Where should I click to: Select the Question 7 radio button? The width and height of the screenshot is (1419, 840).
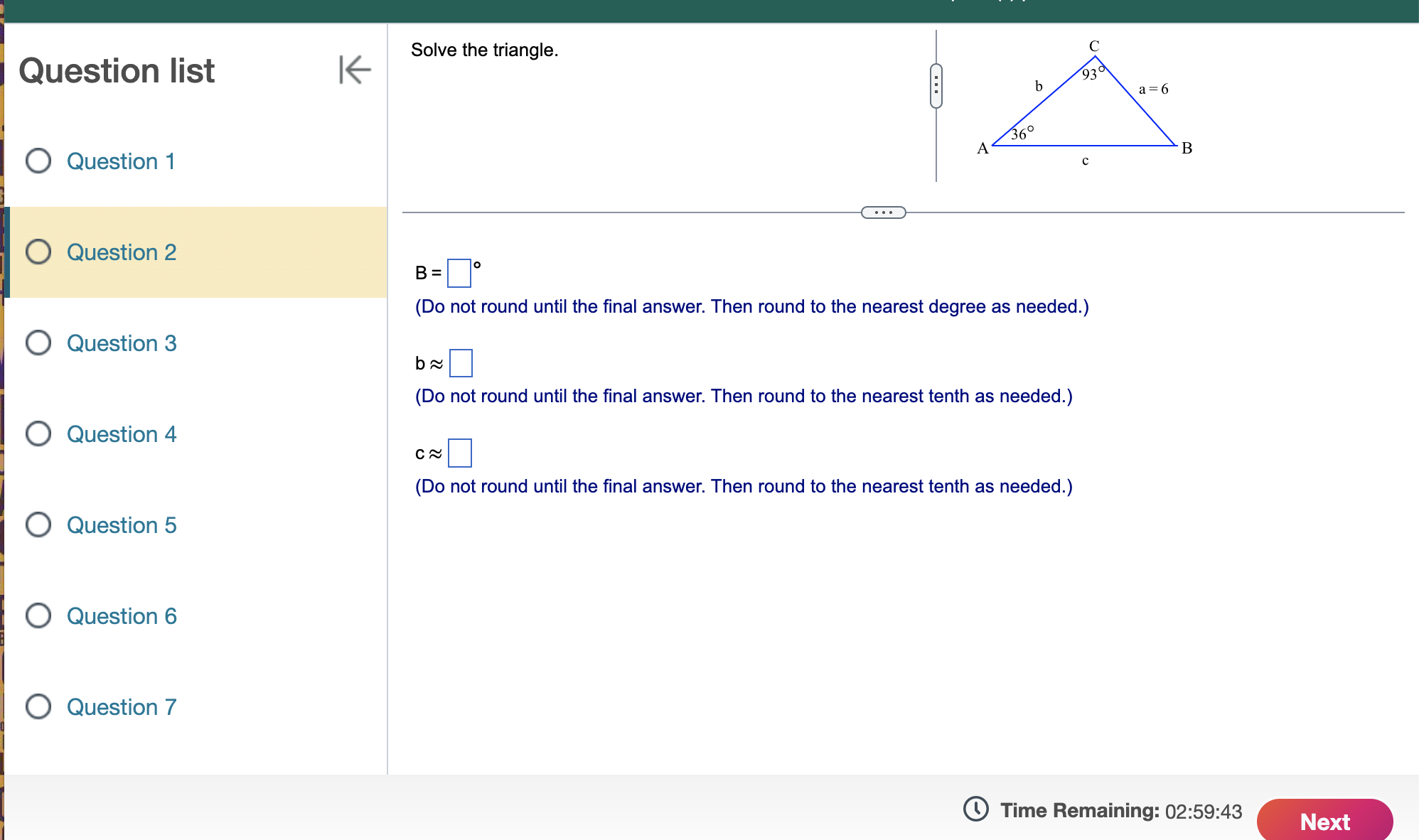(38, 707)
